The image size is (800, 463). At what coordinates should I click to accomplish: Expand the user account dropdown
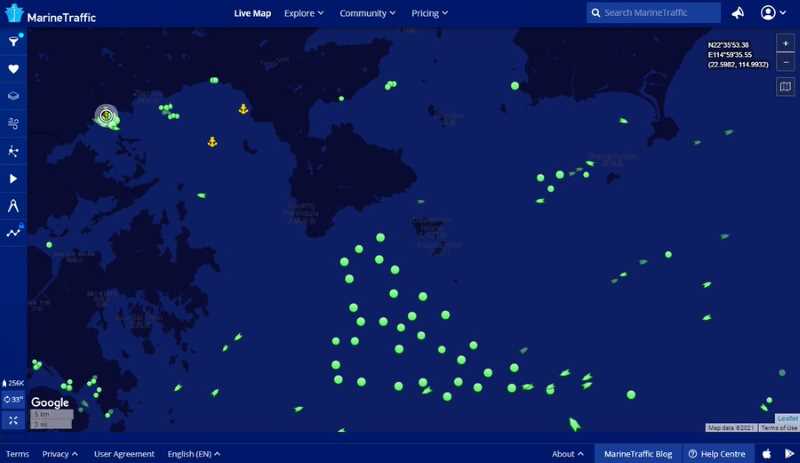pos(773,13)
